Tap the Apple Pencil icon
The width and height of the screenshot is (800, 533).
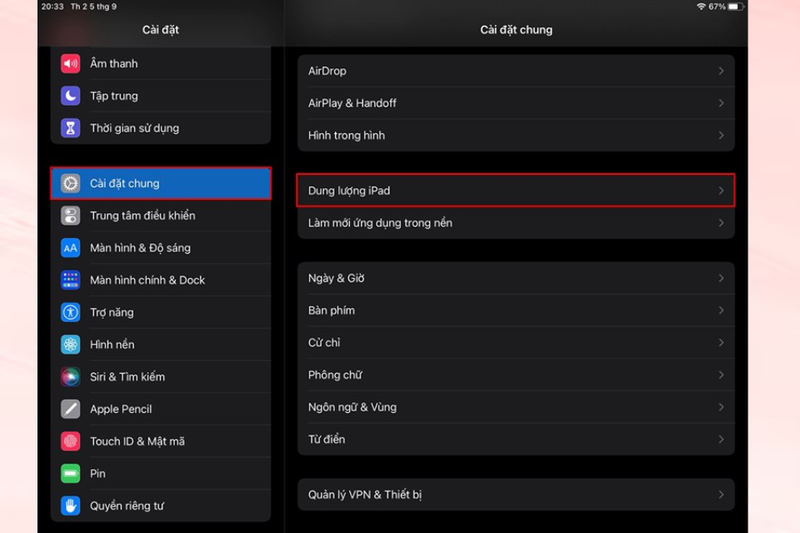[x=70, y=409]
